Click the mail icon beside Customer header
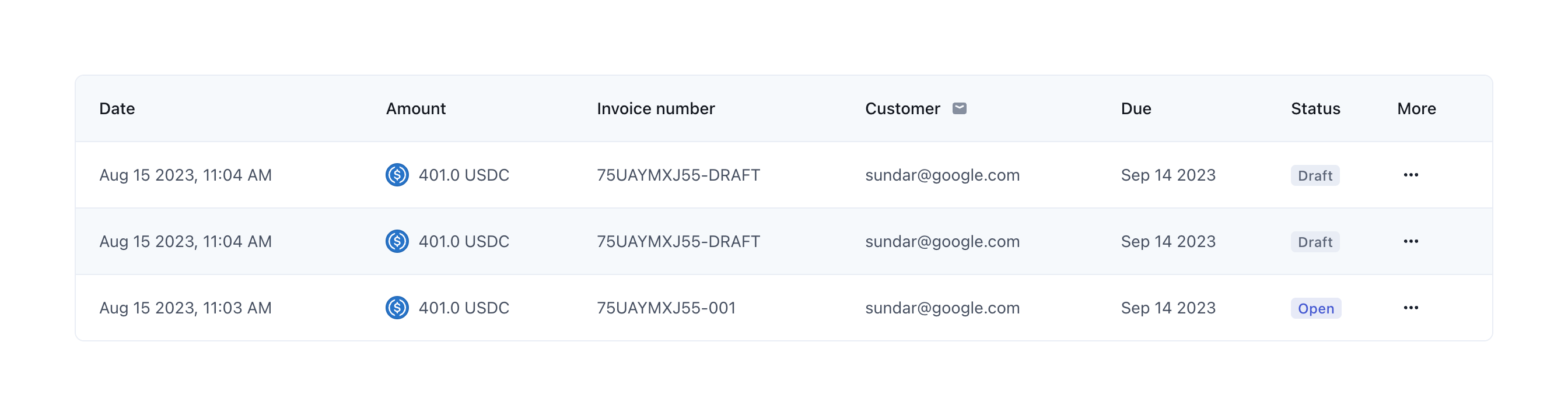Screen dimensions: 1568x416 960,108
